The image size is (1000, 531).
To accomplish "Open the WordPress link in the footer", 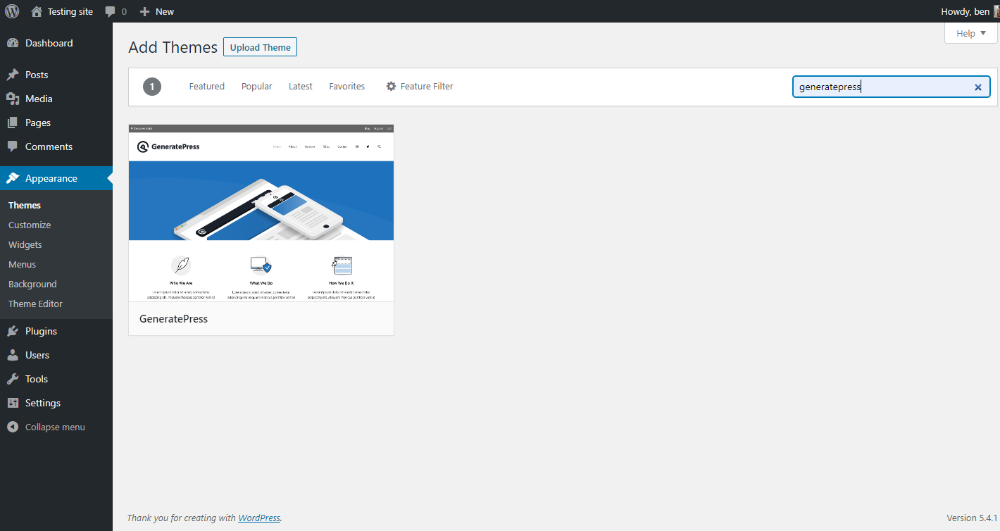I will click(x=259, y=518).
